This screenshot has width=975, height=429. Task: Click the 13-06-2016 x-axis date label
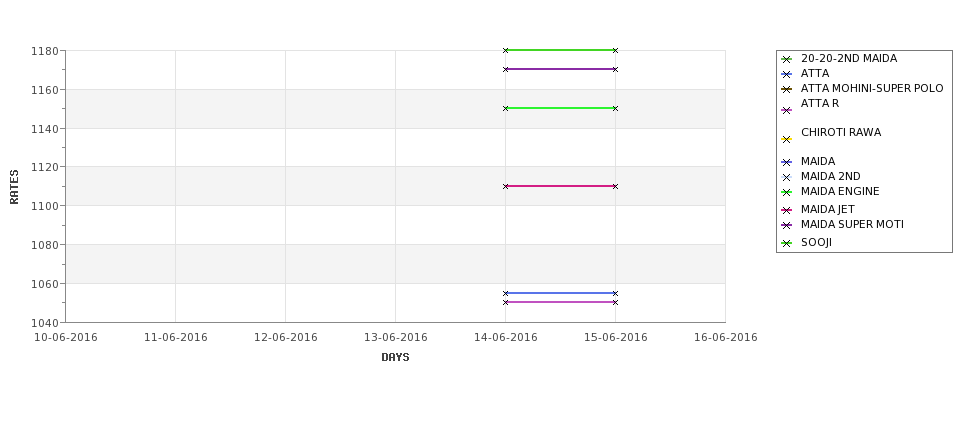click(x=395, y=338)
